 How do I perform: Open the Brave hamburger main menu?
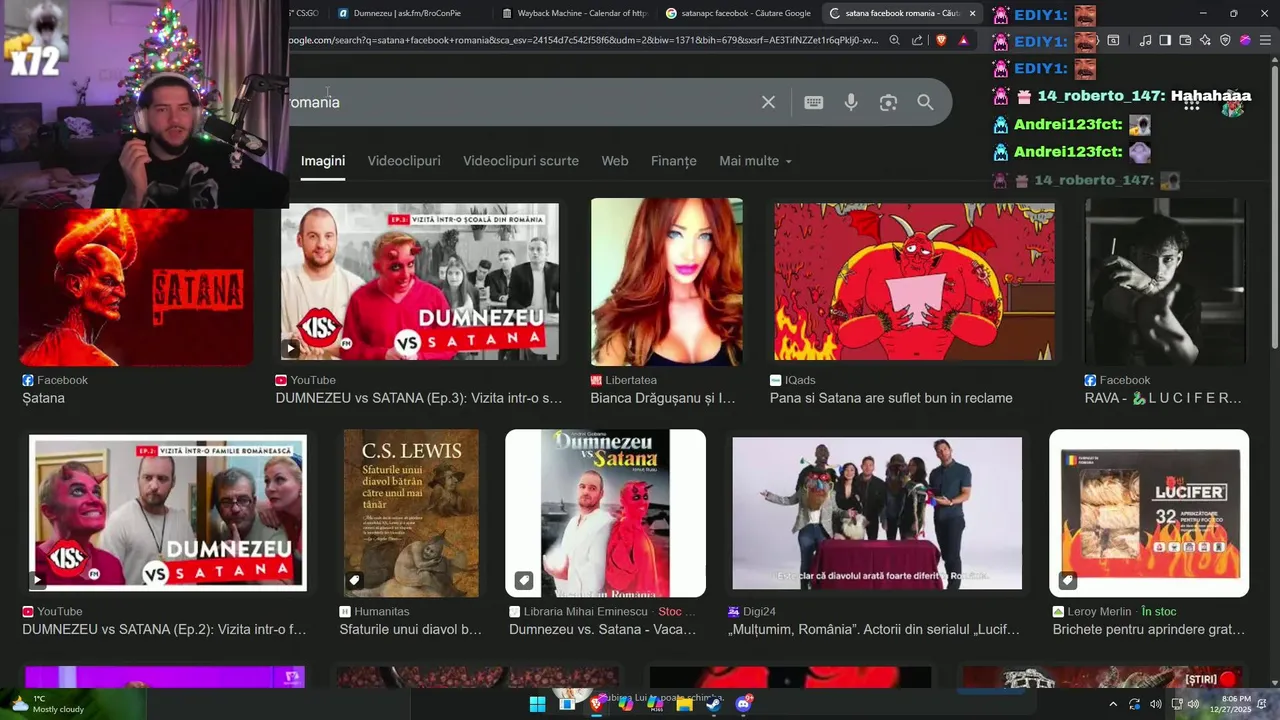(x=1265, y=41)
